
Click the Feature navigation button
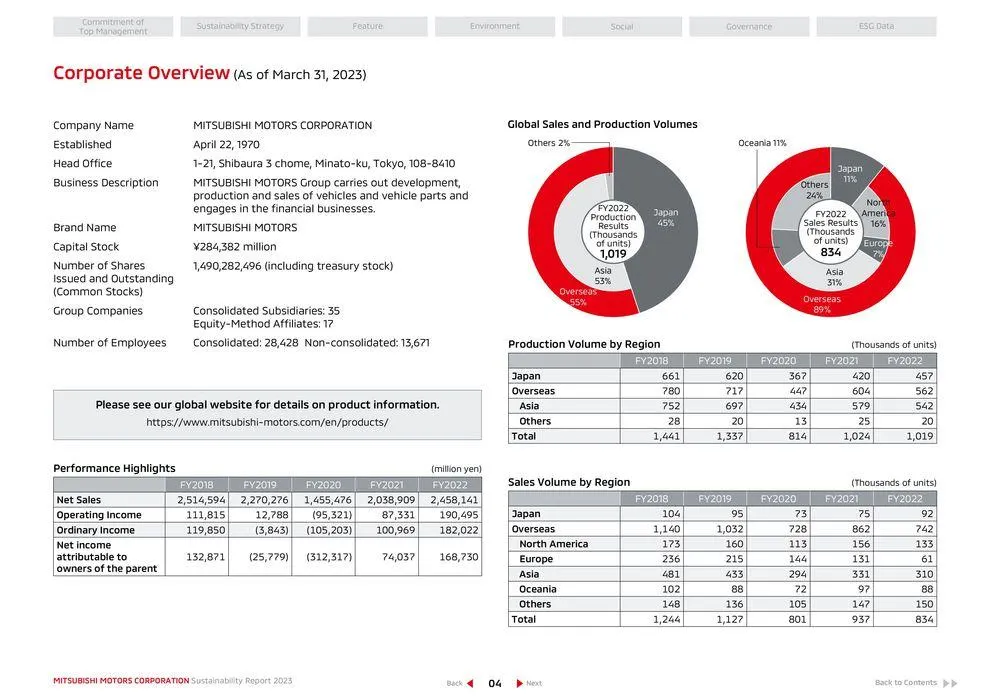coord(368,26)
